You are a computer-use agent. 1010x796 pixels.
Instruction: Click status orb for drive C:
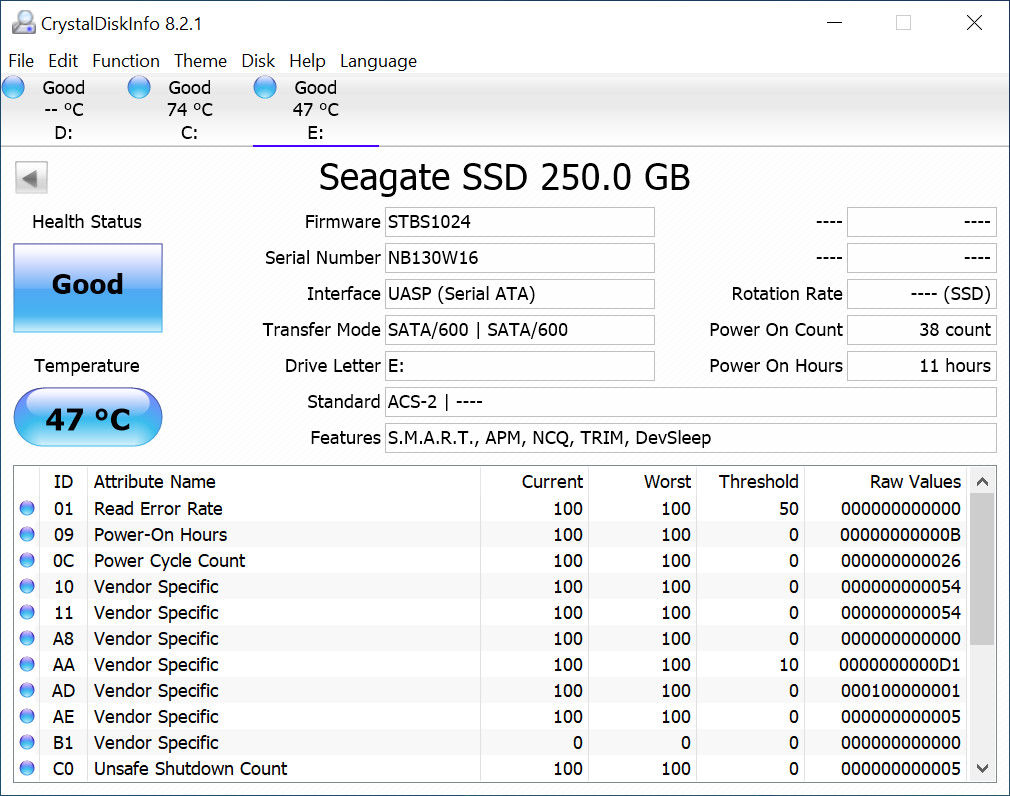(139, 87)
